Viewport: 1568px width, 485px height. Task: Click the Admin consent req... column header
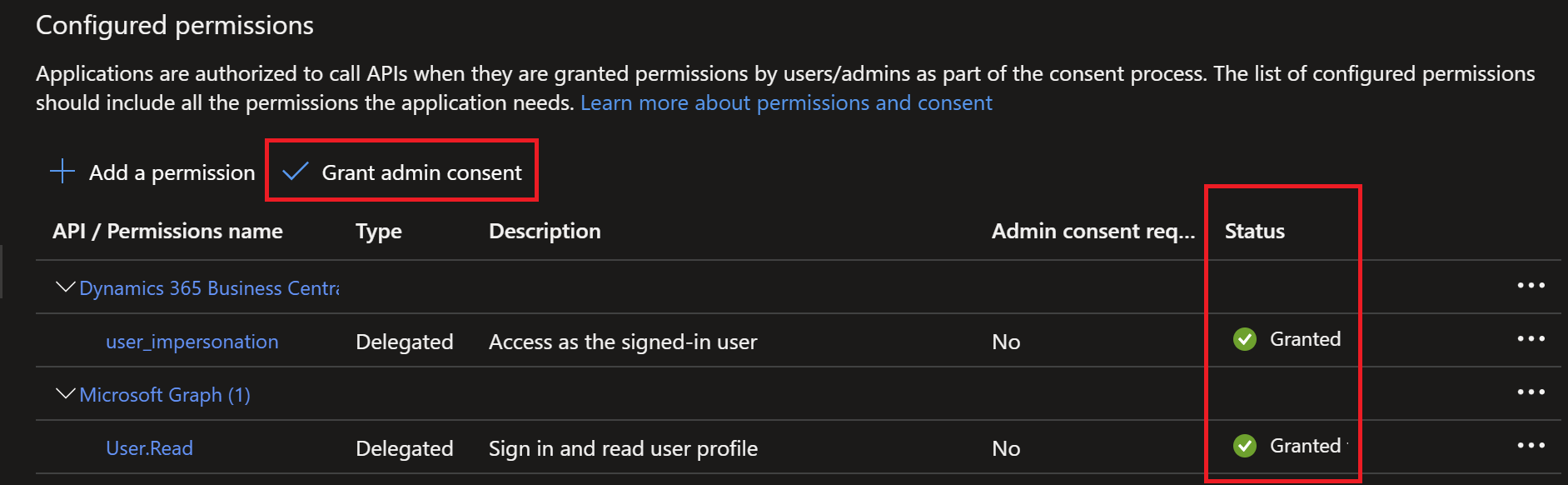[1093, 231]
